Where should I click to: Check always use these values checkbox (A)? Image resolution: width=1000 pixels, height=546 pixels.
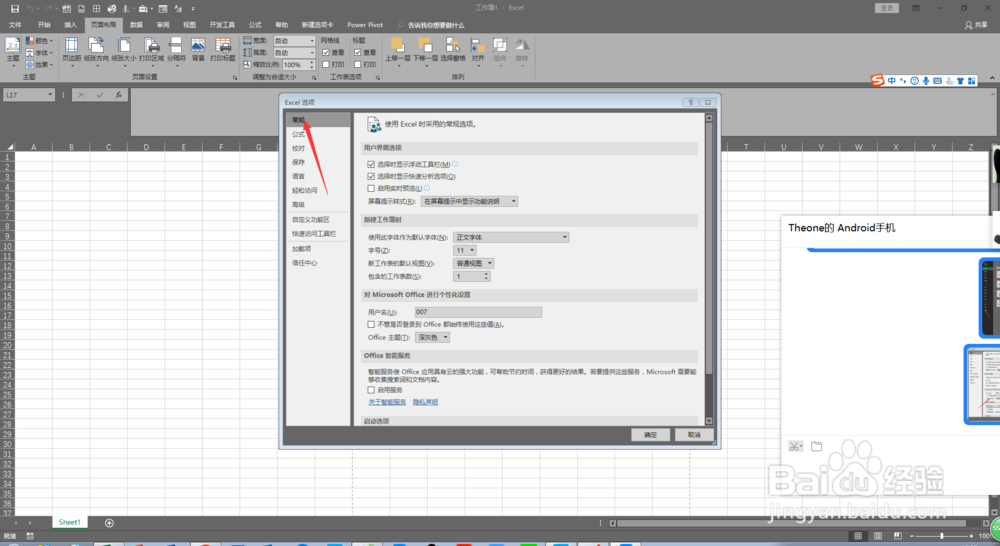point(371,325)
